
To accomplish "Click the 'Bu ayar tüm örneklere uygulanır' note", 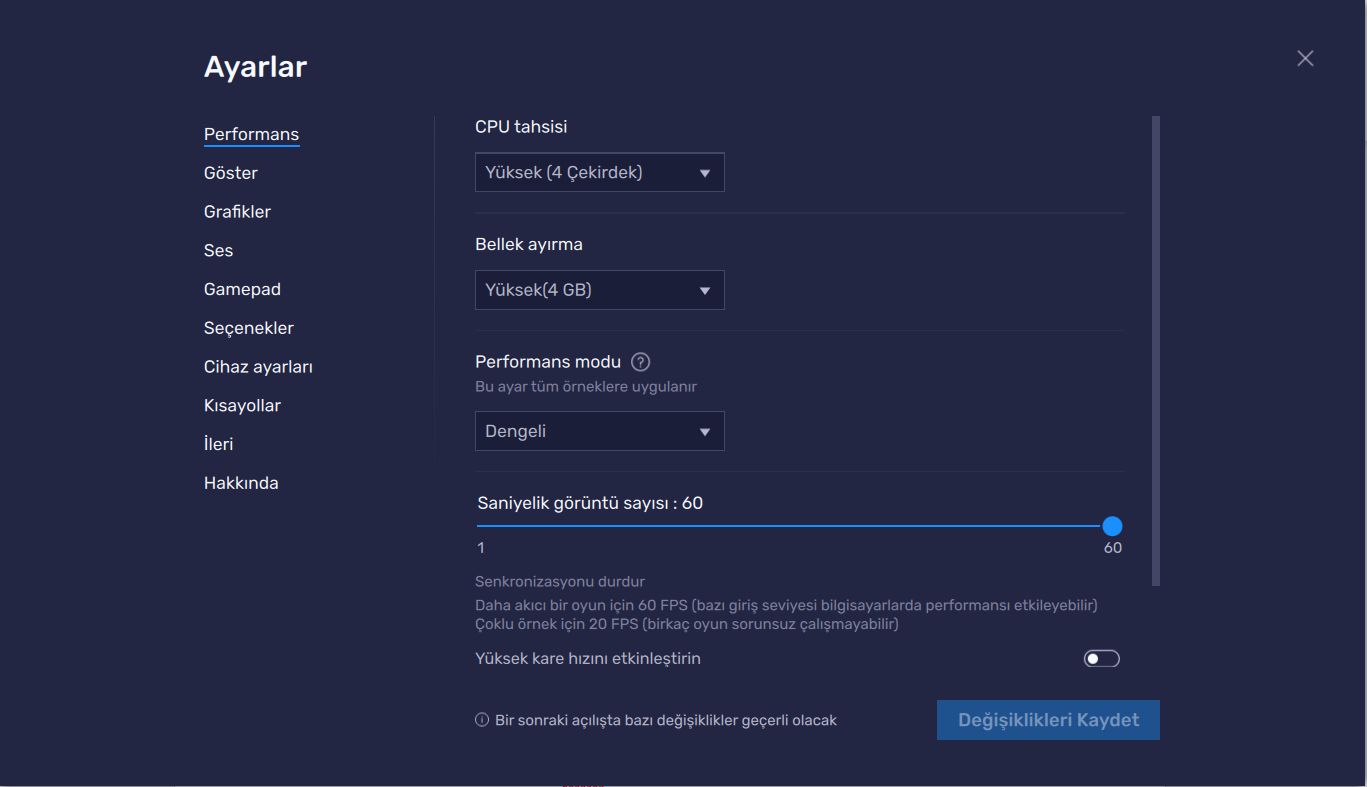I will (586, 386).
